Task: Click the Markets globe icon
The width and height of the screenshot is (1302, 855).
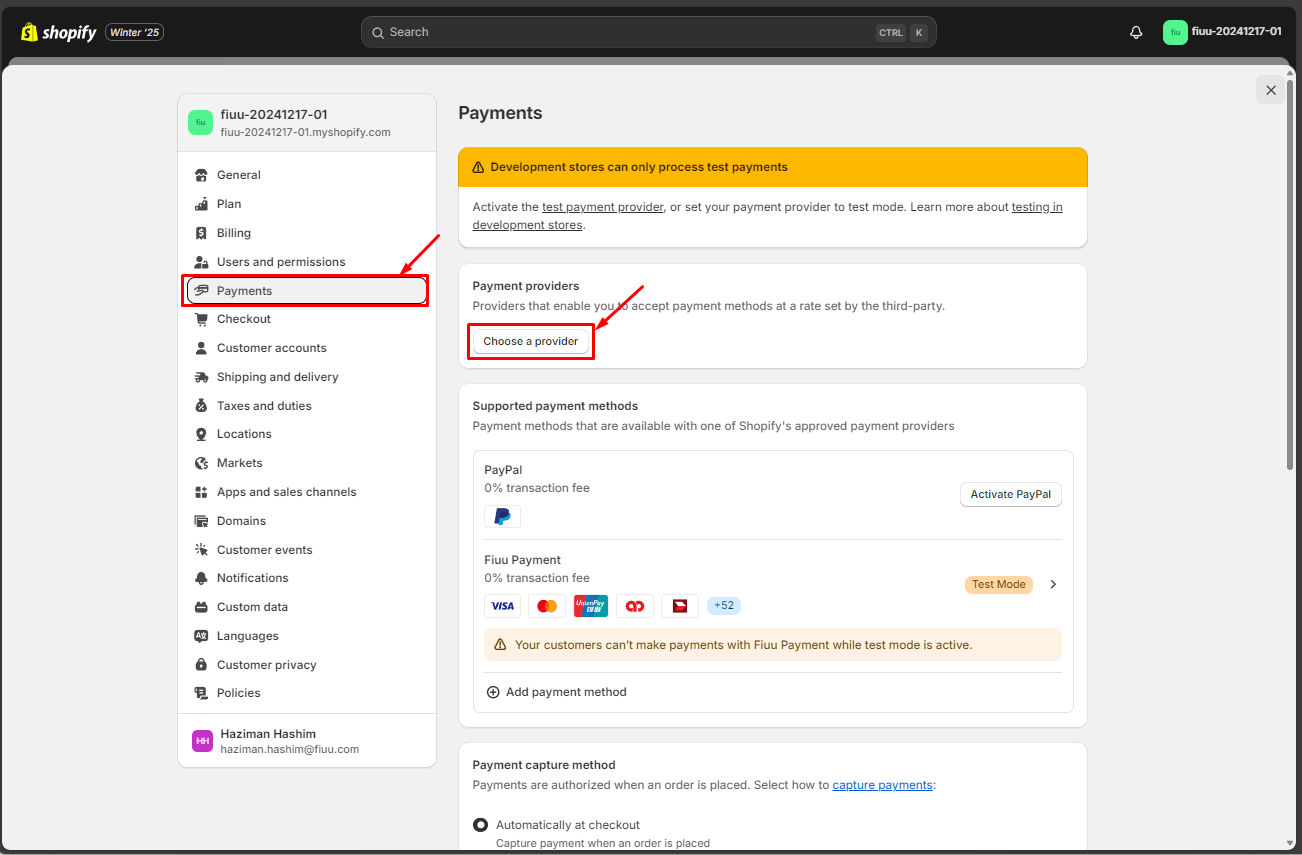Action: [x=200, y=463]
